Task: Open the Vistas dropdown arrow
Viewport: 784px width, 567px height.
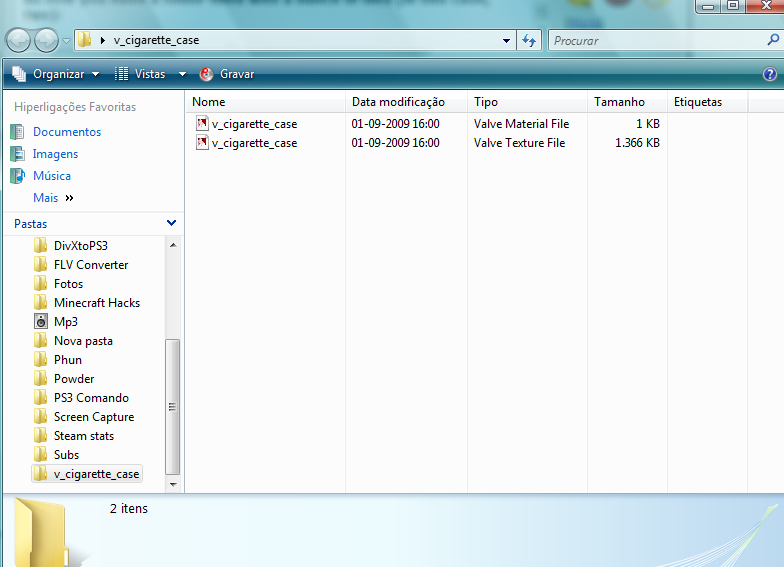Action: 182,74
